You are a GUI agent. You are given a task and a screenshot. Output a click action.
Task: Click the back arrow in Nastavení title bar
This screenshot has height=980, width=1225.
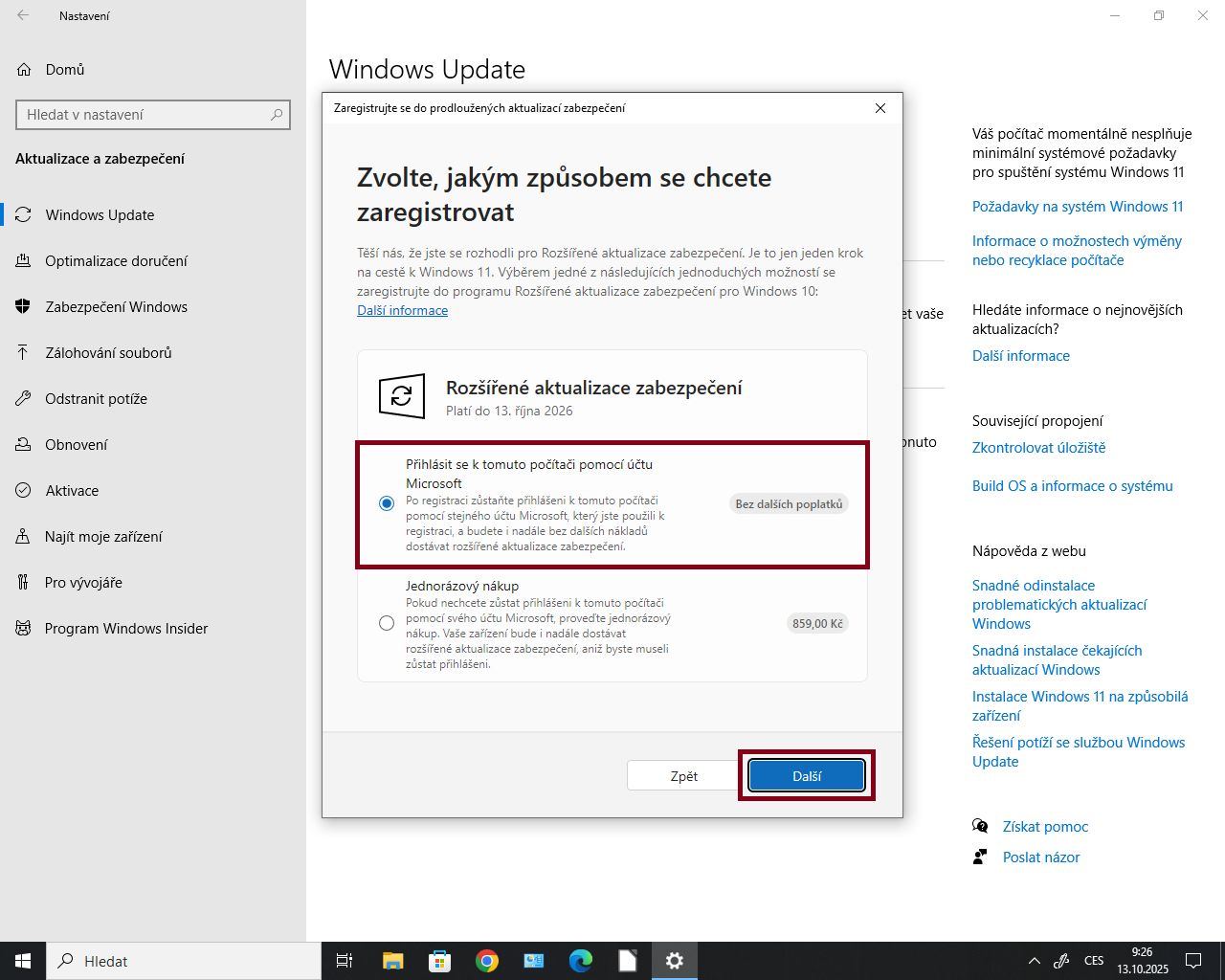(x=23, y=15)
